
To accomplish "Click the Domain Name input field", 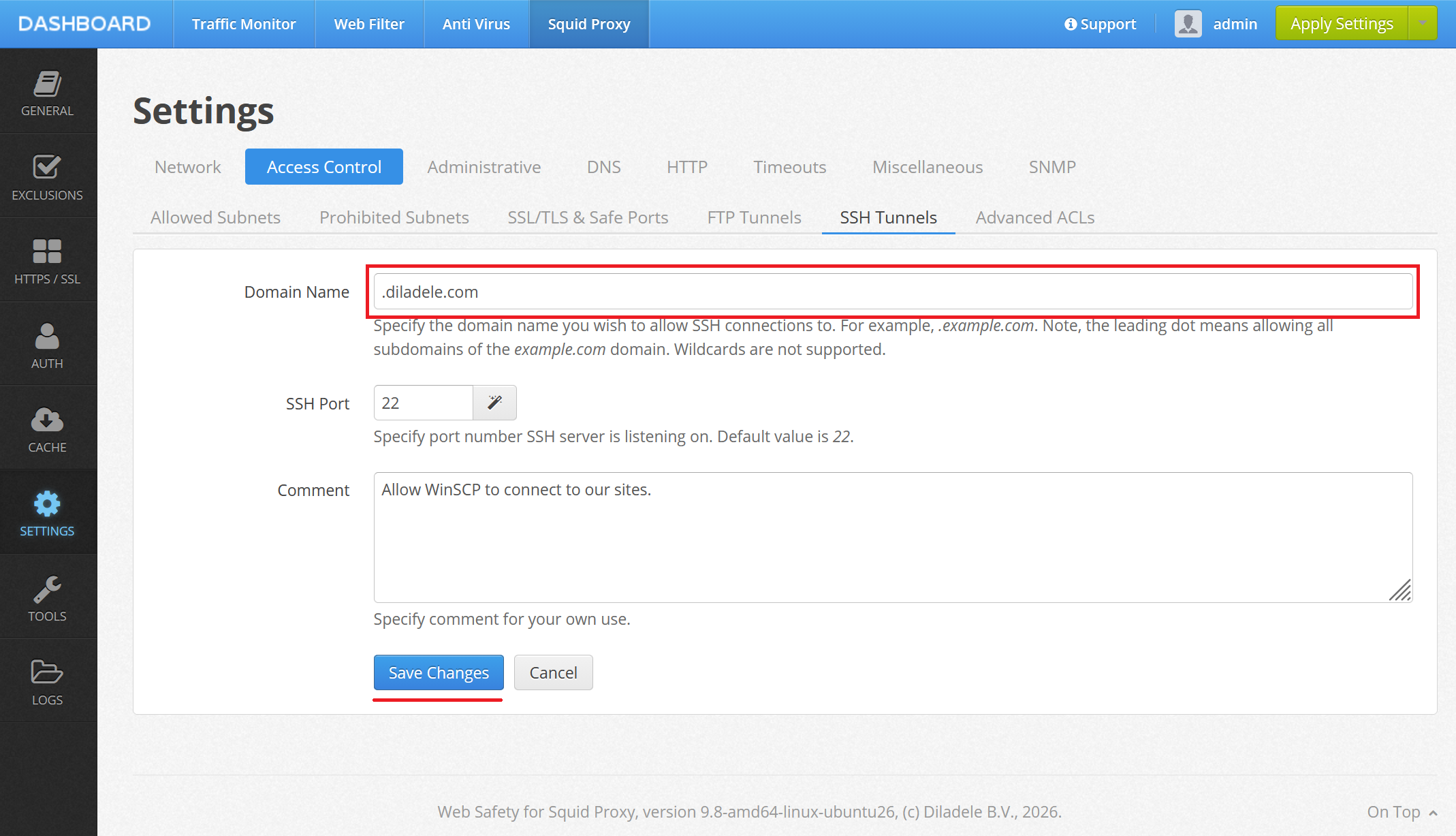I will (x=893, y=292).
